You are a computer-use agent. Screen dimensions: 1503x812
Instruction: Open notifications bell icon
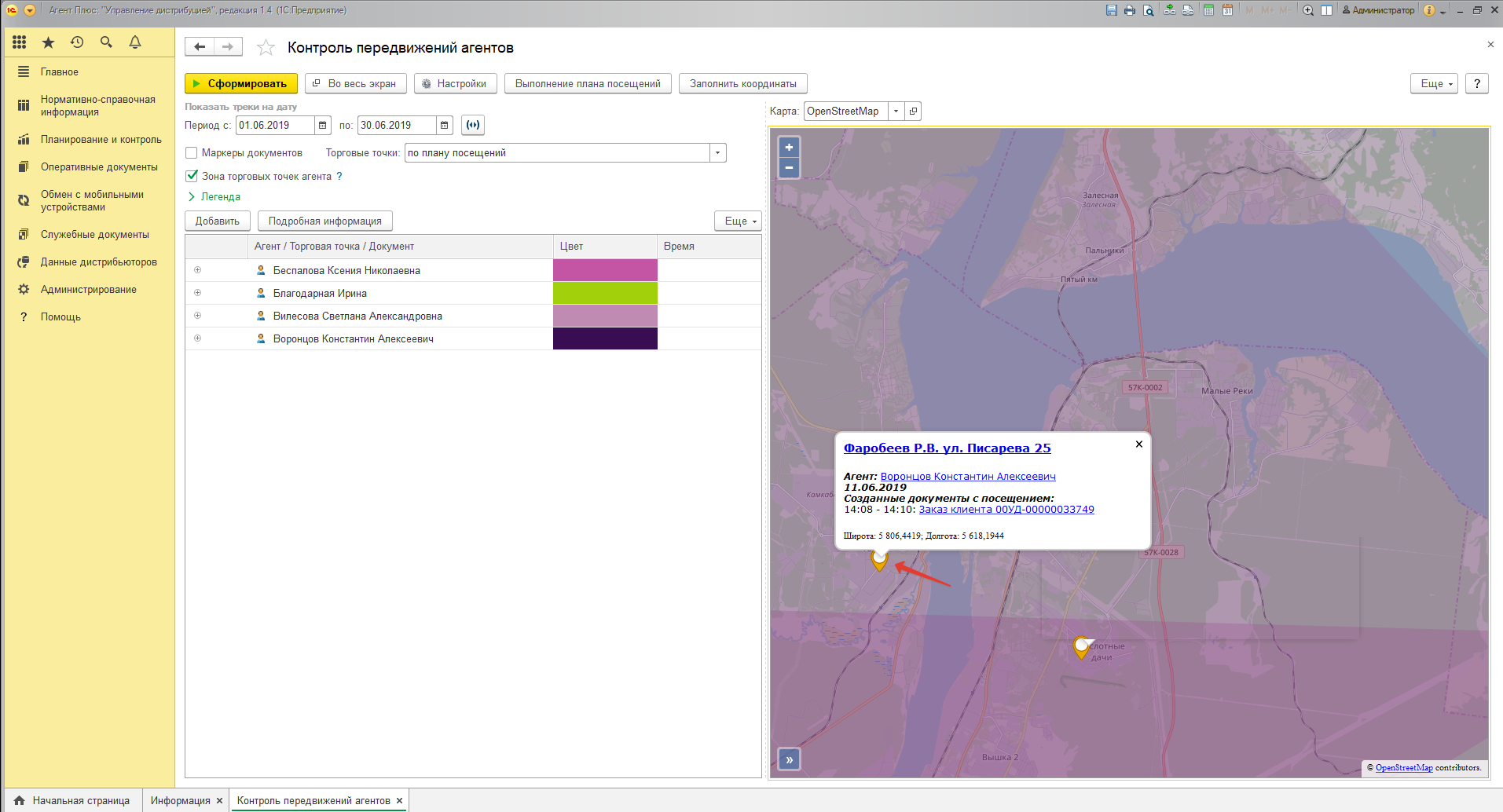click(135, 42)
